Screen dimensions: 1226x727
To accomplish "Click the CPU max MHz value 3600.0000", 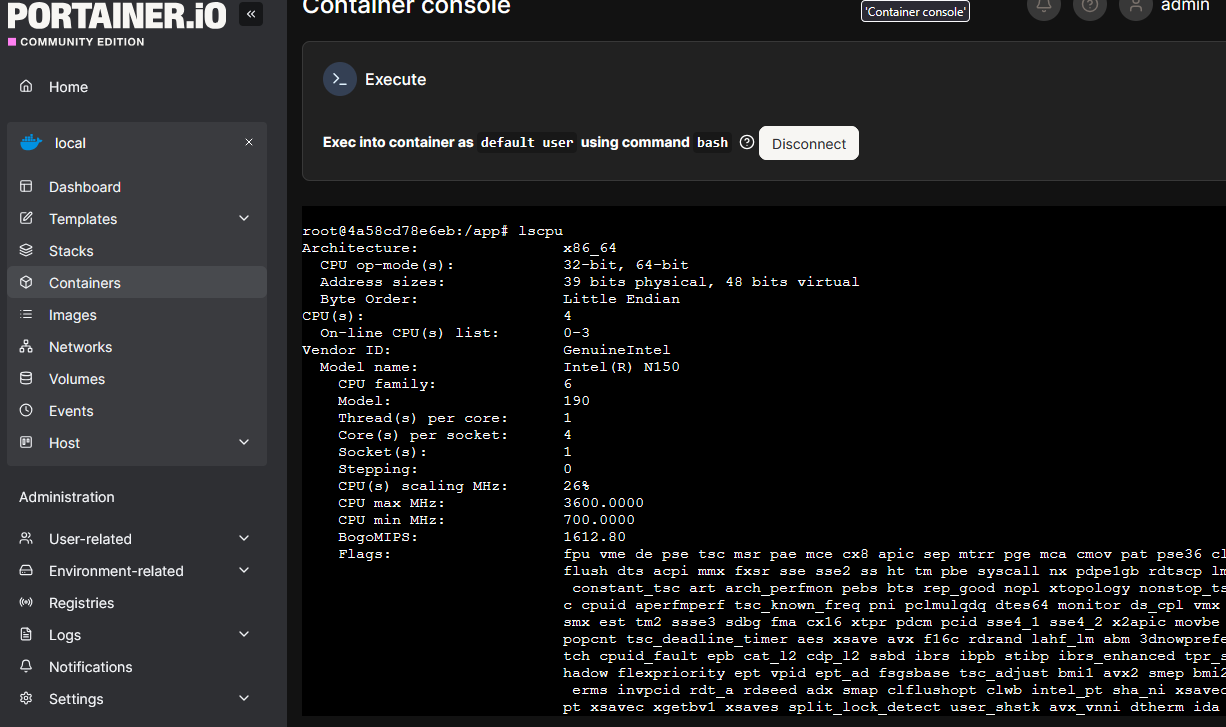I will 603,503.
